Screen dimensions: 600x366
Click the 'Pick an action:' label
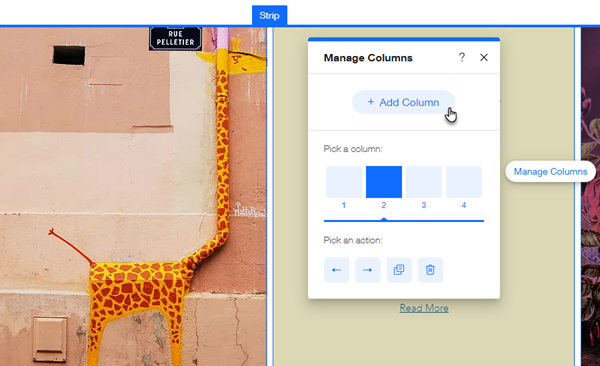click(x=353, y=240)
